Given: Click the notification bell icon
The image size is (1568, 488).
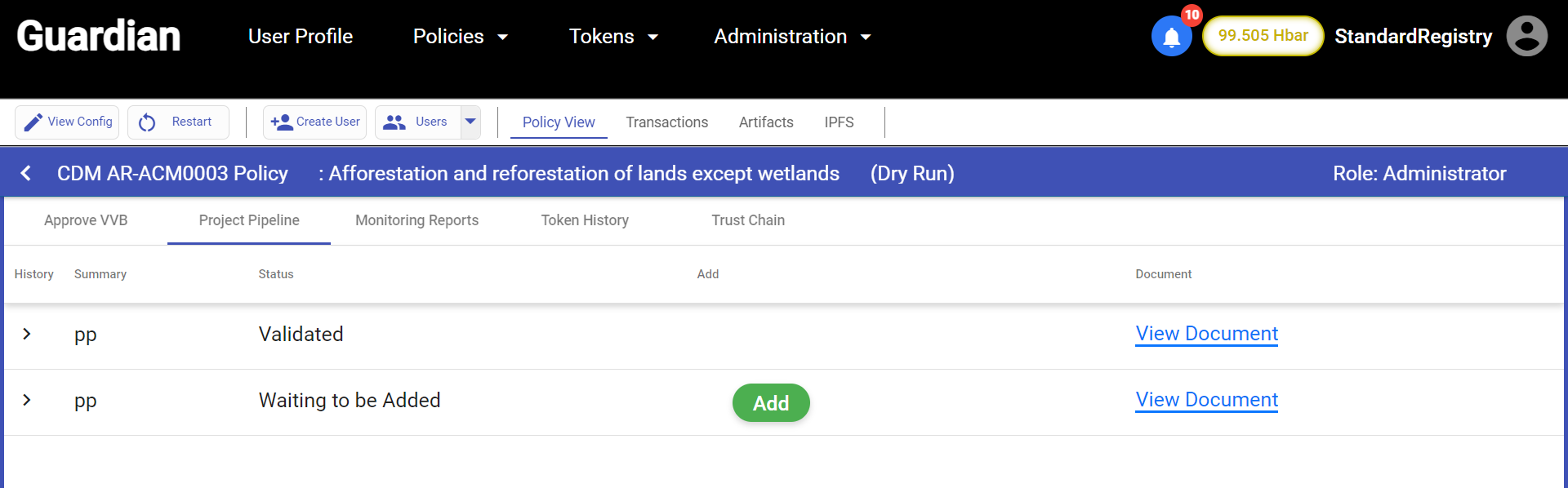Looking at the screenshot, I should (1171, 38).
